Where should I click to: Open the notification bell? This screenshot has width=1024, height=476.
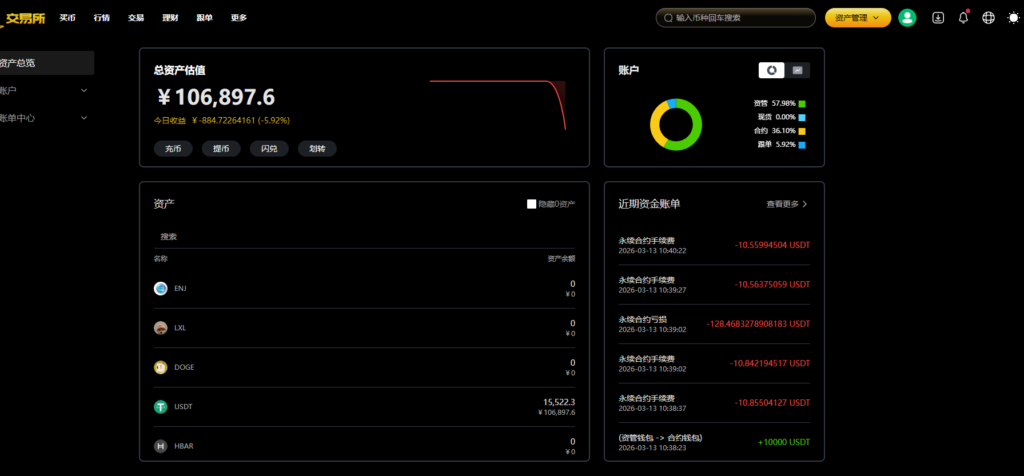963,18
